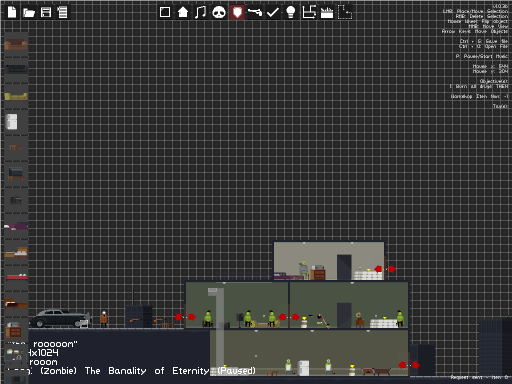This screenshot has height=384, width=512.
Task: Select the black car on the street
Action: tap(60, 318)
